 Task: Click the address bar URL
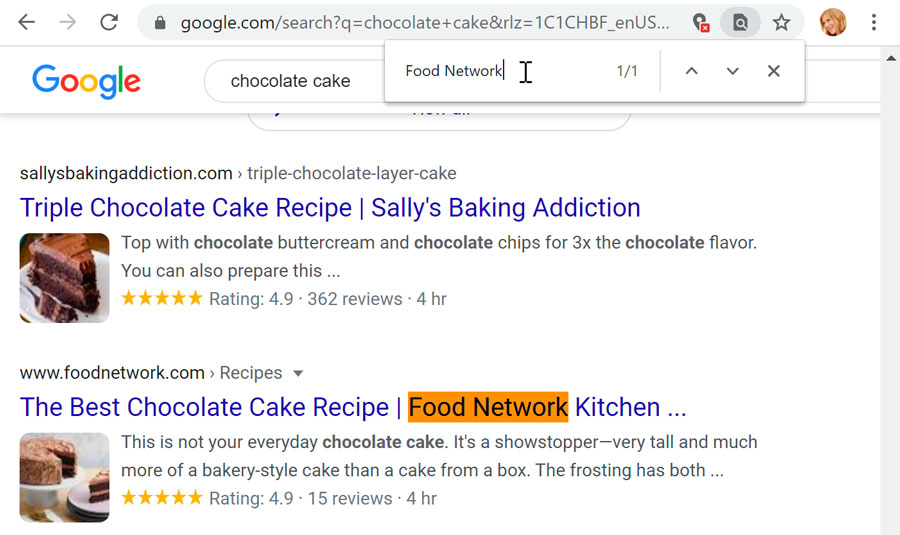[425, 23]
